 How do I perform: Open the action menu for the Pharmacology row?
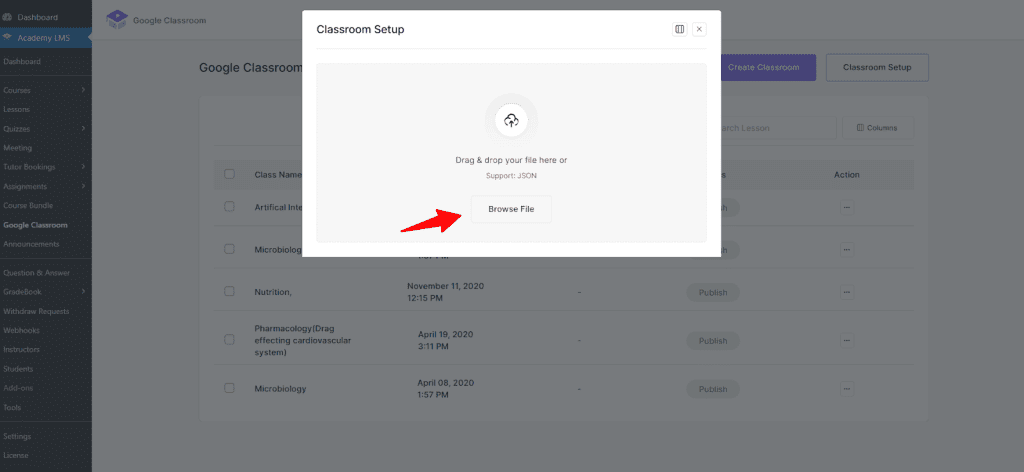point(846,340)
